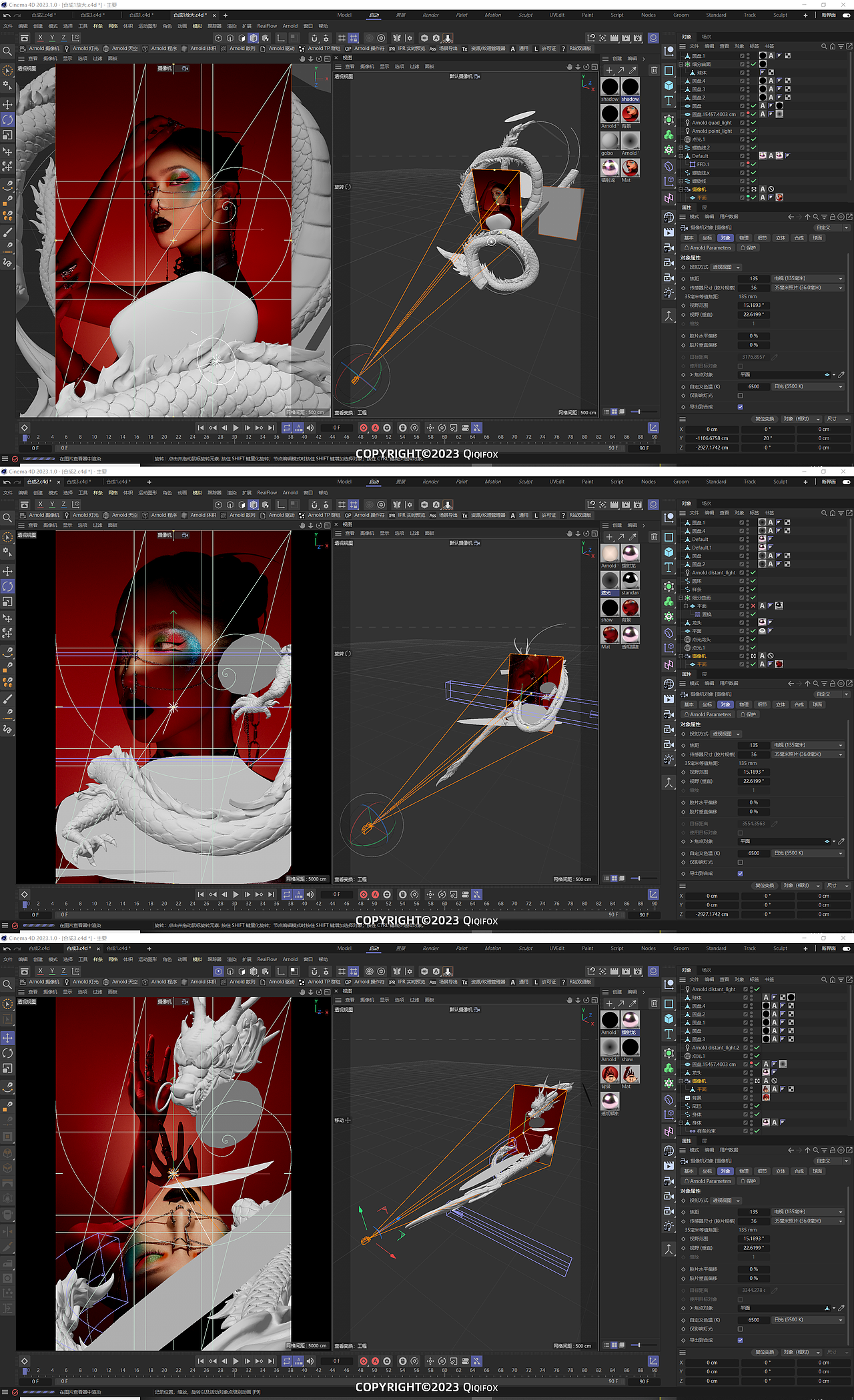Viewport: 854px width, 1400px height.
Task: Click 保护 button in middle window attributes
Action: coord(747,714)
